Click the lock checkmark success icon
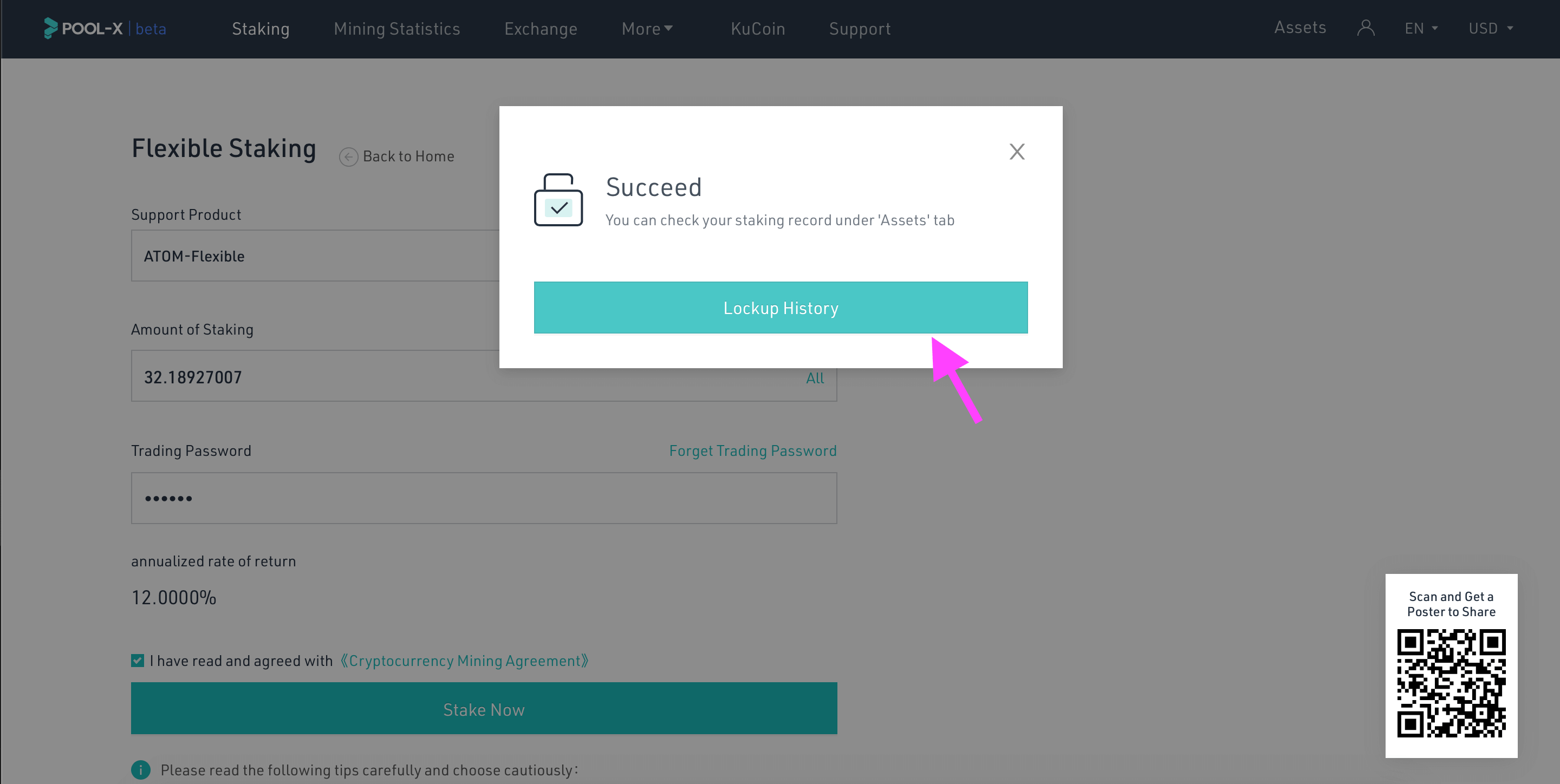The image size is (1560, 784). click(x=558, y=200)
